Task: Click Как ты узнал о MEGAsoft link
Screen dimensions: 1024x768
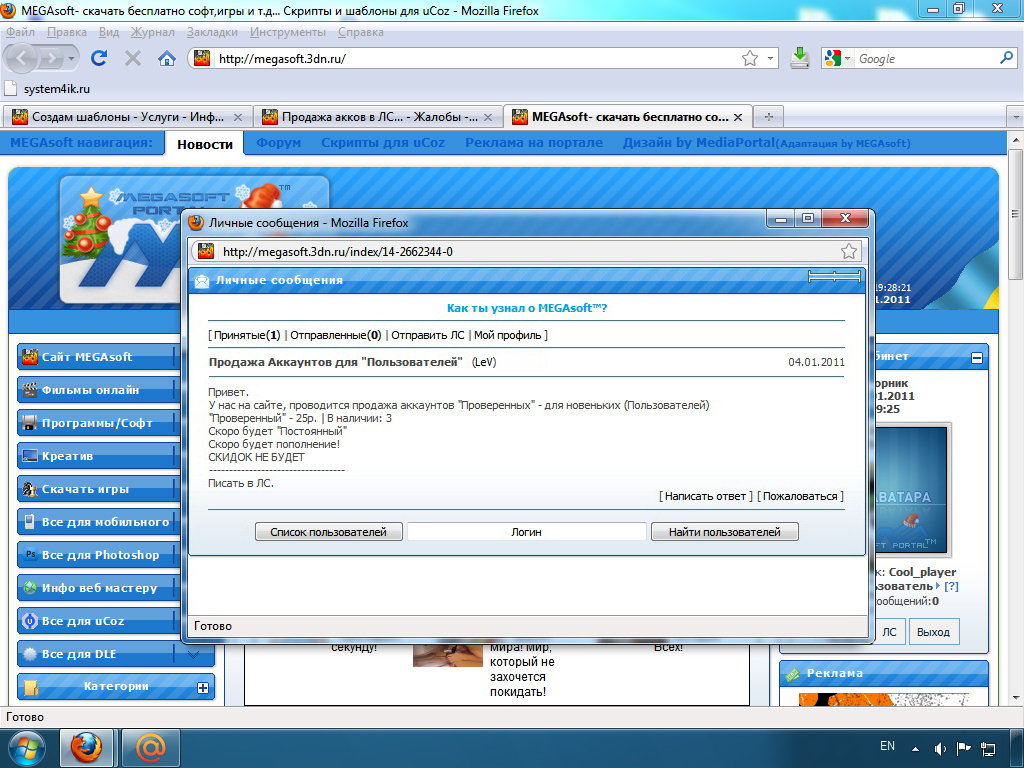Action: click(x=527, y=308)
